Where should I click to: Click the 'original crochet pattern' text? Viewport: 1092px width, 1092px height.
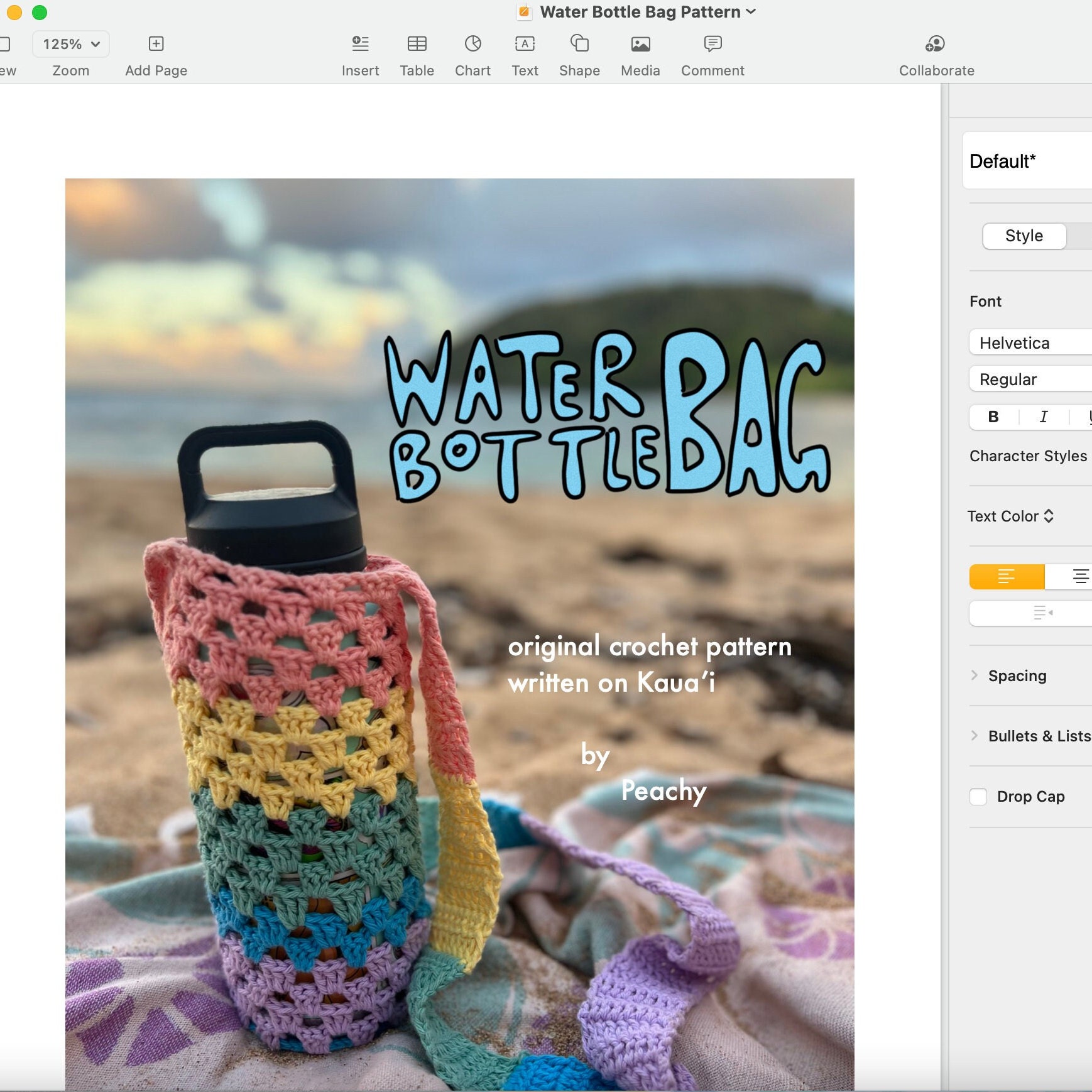tap(650, 647)
